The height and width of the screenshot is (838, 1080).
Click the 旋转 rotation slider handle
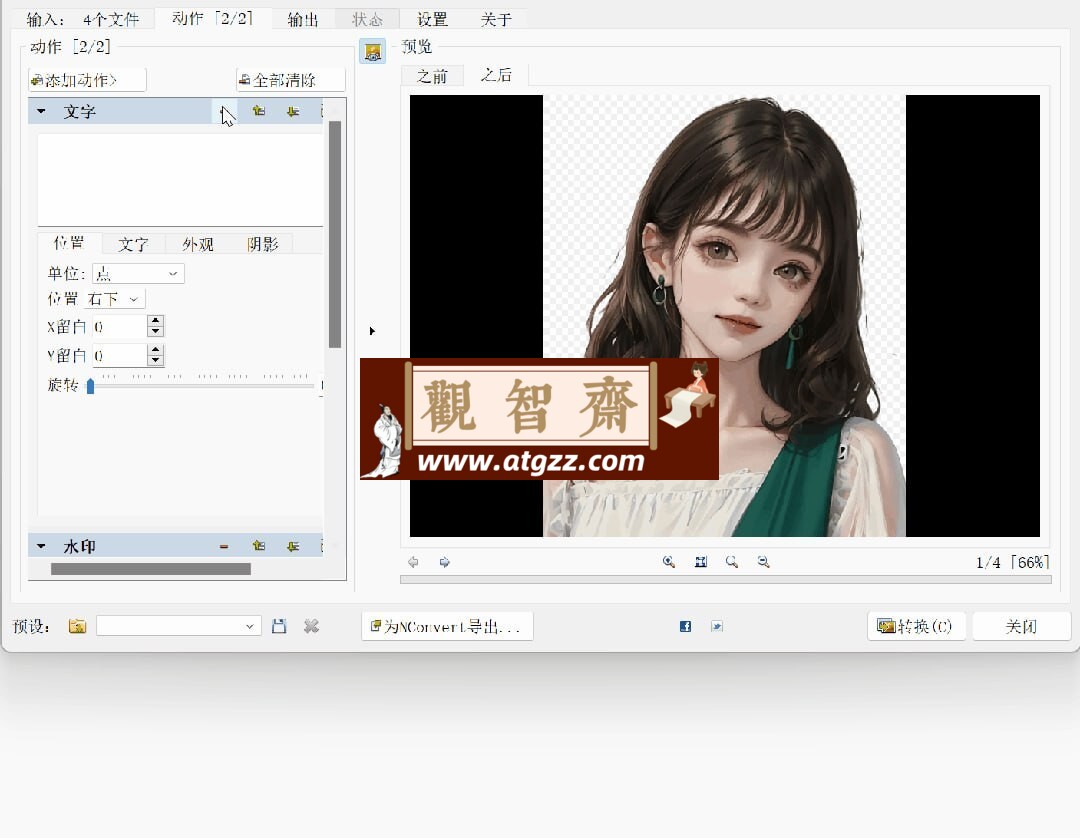90,387
